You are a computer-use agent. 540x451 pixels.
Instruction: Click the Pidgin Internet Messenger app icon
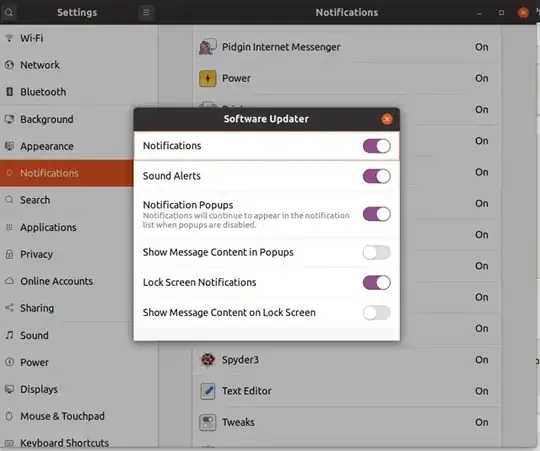click(x=208, y=47)
